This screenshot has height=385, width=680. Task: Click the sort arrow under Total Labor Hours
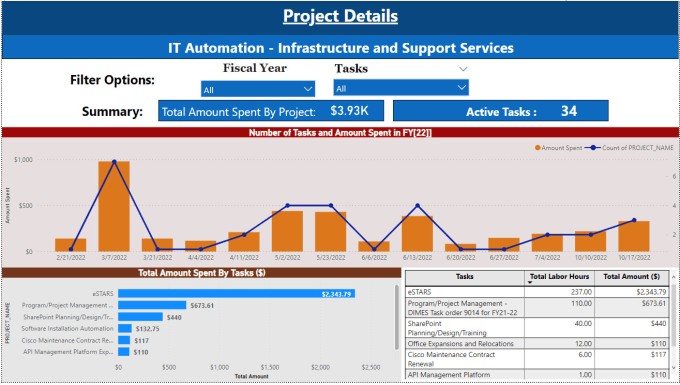coord(531,283)
